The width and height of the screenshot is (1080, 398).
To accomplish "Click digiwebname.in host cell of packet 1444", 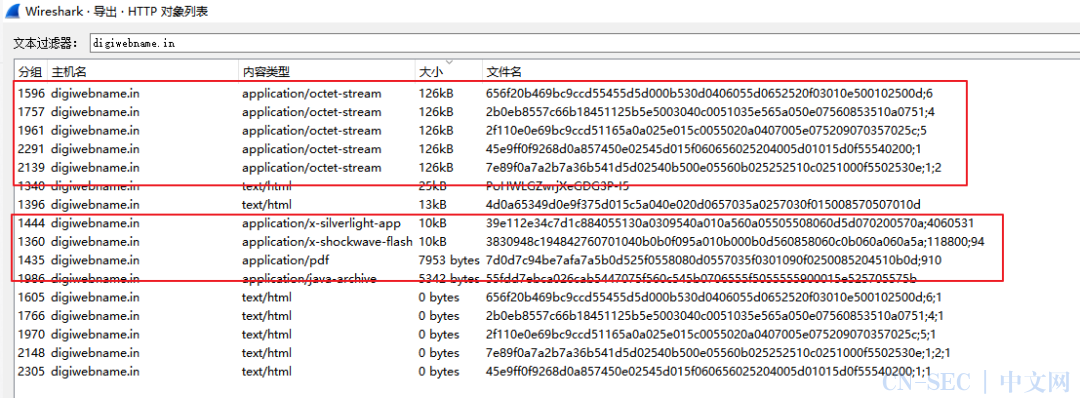I will 95,223.
